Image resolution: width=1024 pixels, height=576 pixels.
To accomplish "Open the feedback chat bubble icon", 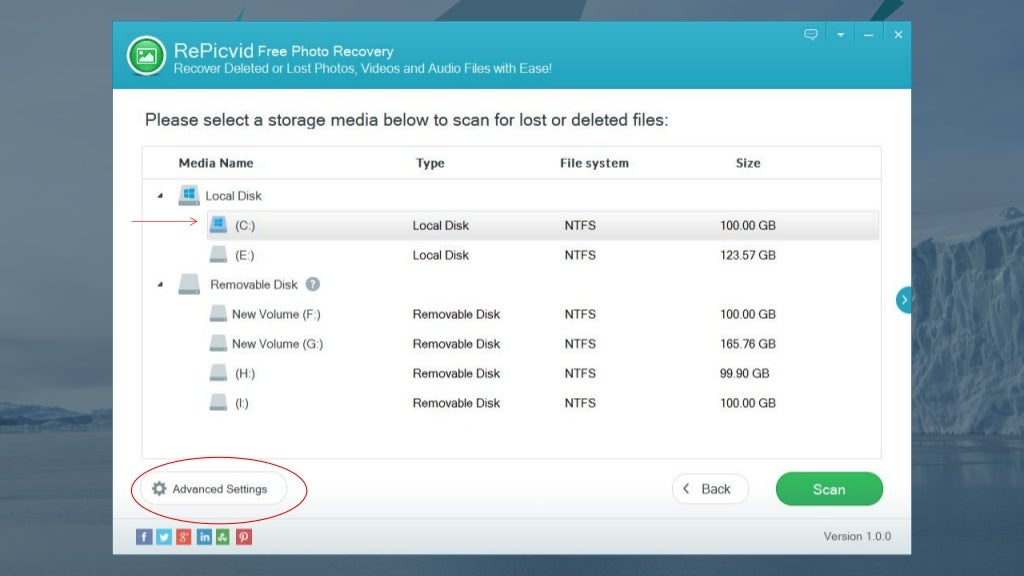I will point(810,35).
